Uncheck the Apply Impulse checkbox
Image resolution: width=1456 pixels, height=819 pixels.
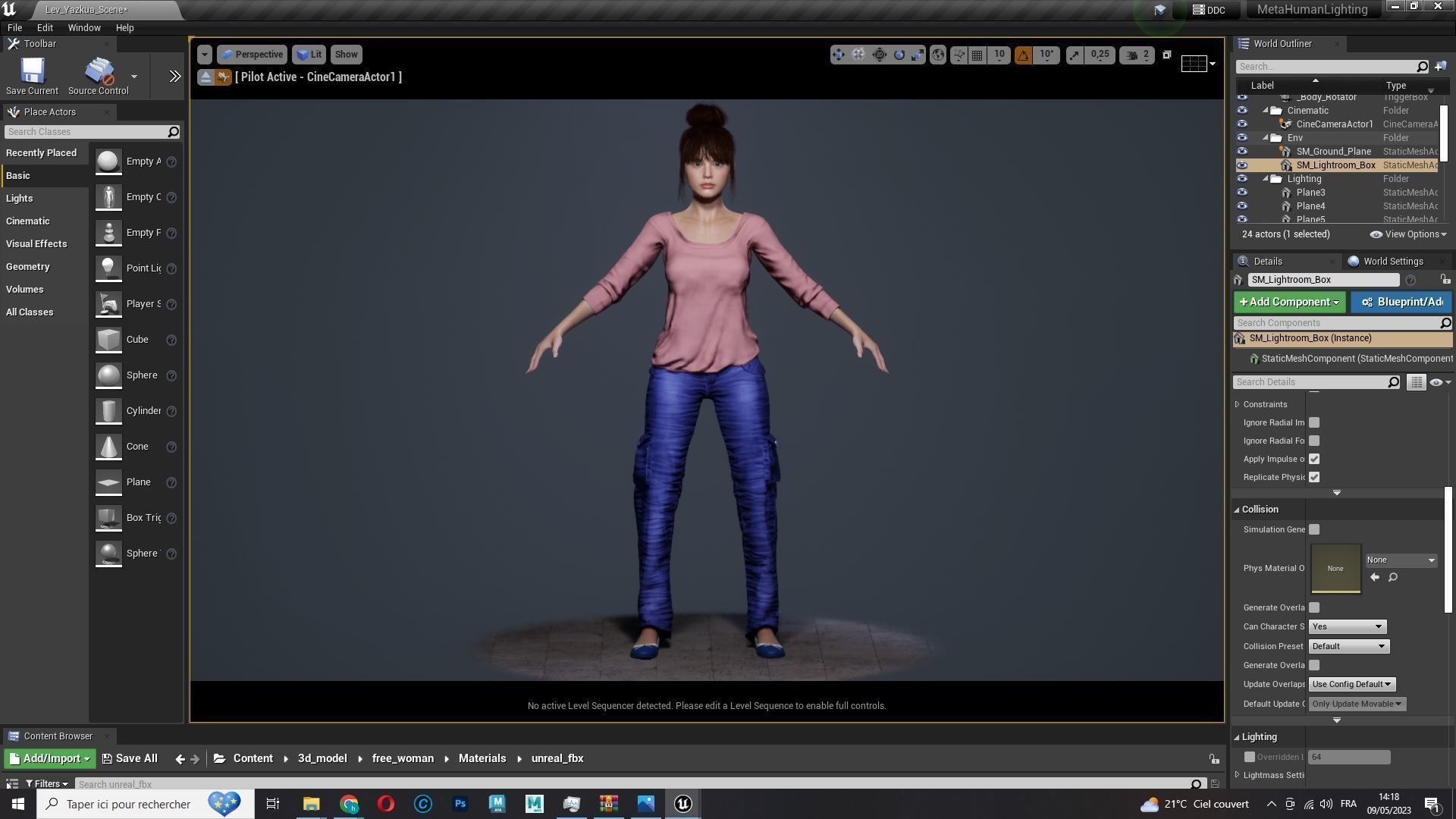(1314, 459)
